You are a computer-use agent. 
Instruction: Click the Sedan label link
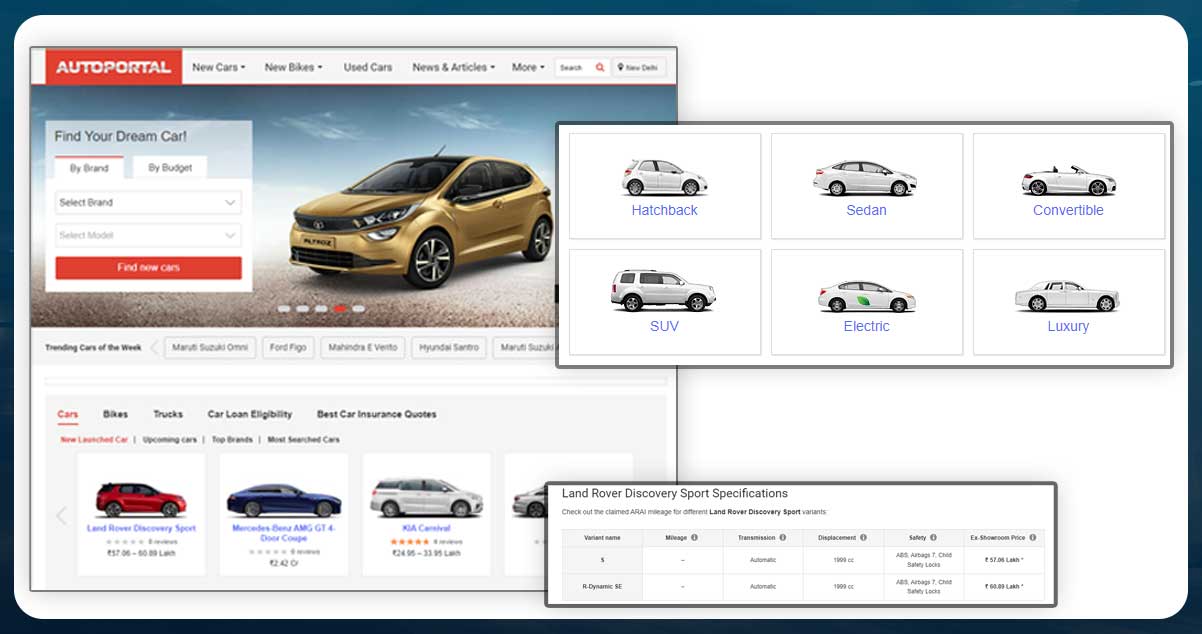click(x=866, y=210)
